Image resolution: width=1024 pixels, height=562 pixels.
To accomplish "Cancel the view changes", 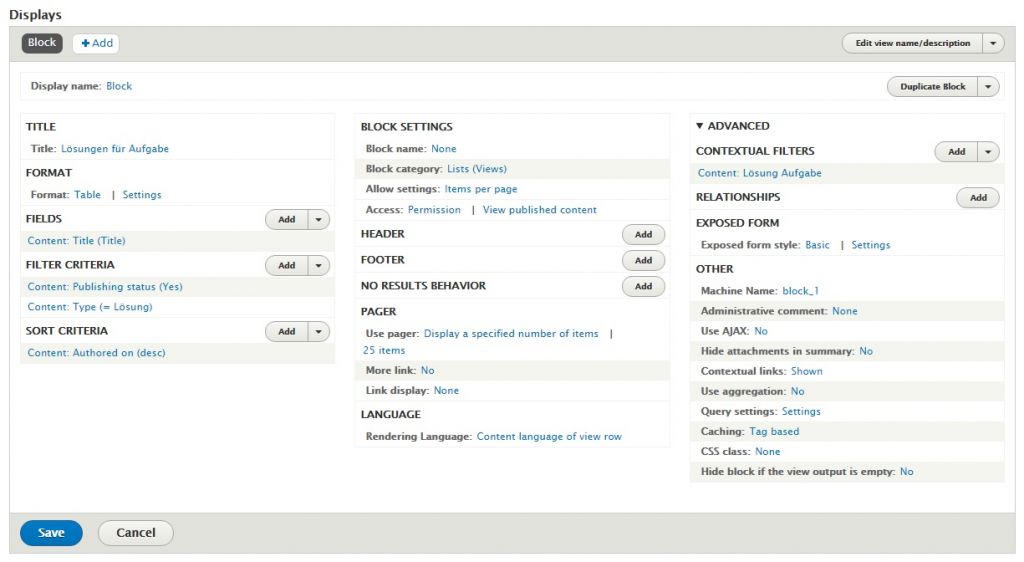I will point(135,533).
